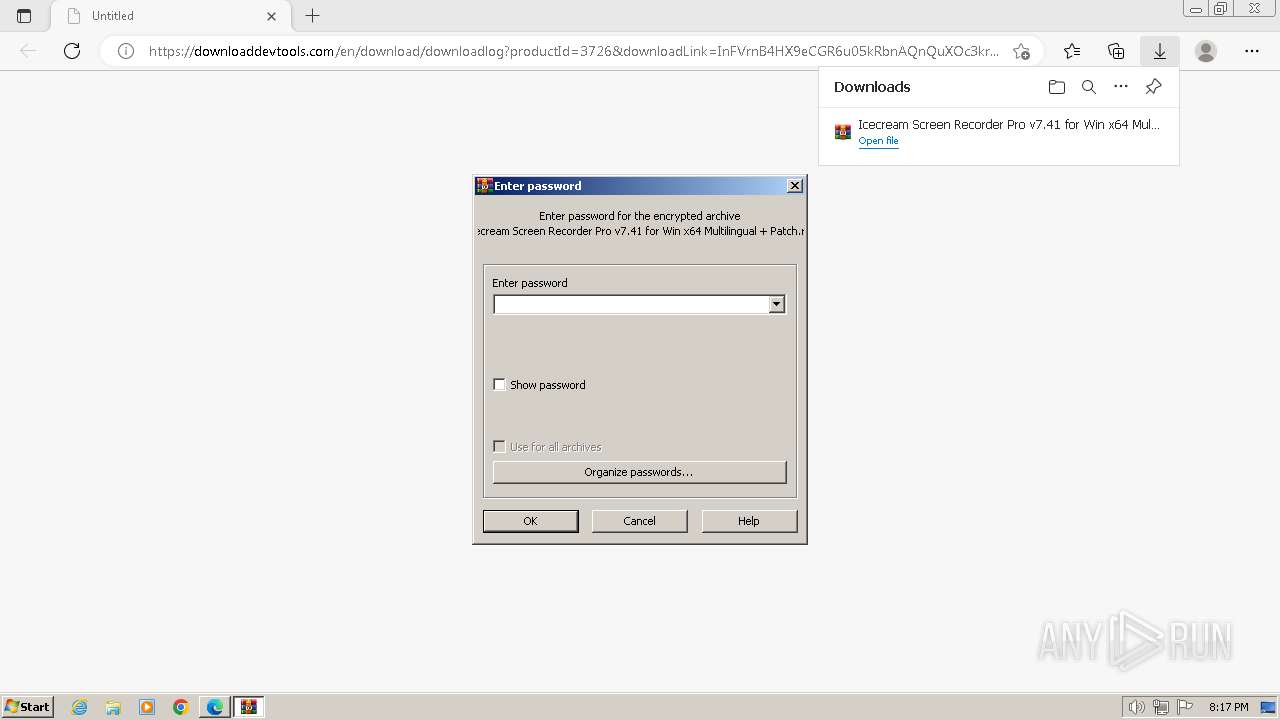The height and width of the screenshot is (720, 1280).
Task: Go back to previous page
Action: pyautogui.click(x=28, y=51)
